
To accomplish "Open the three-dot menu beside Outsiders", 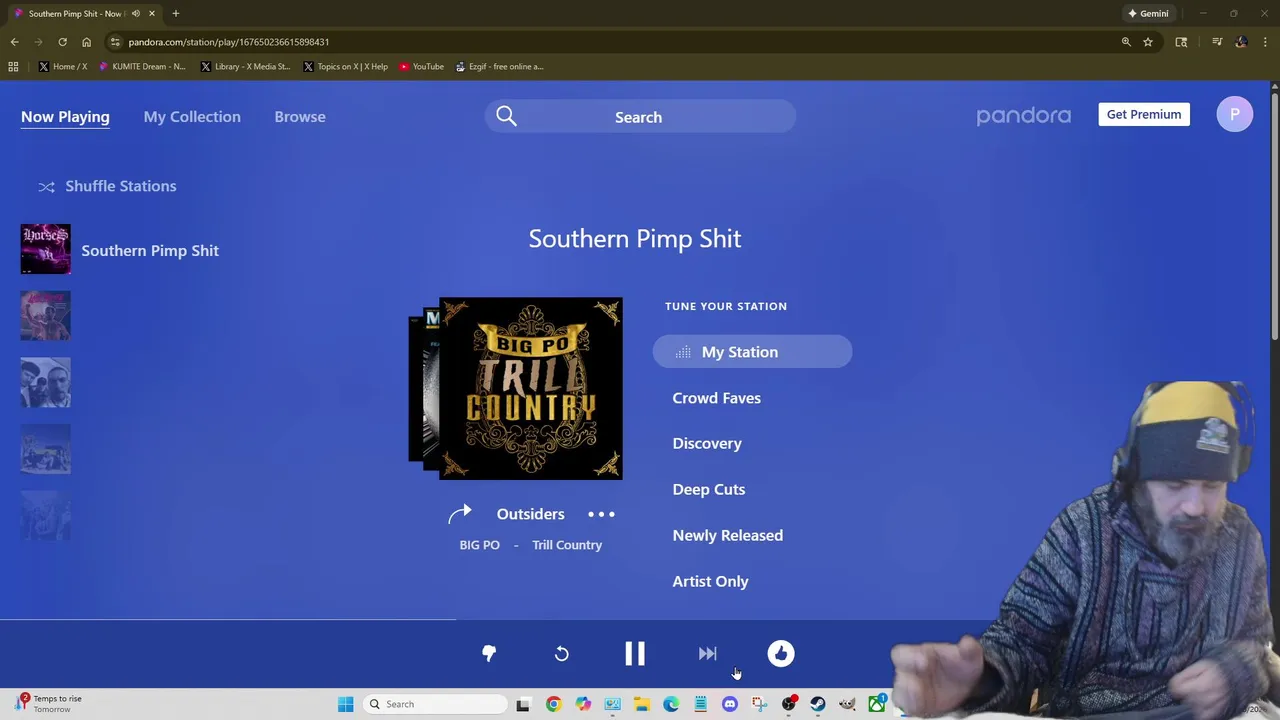I will pos(601,514).
